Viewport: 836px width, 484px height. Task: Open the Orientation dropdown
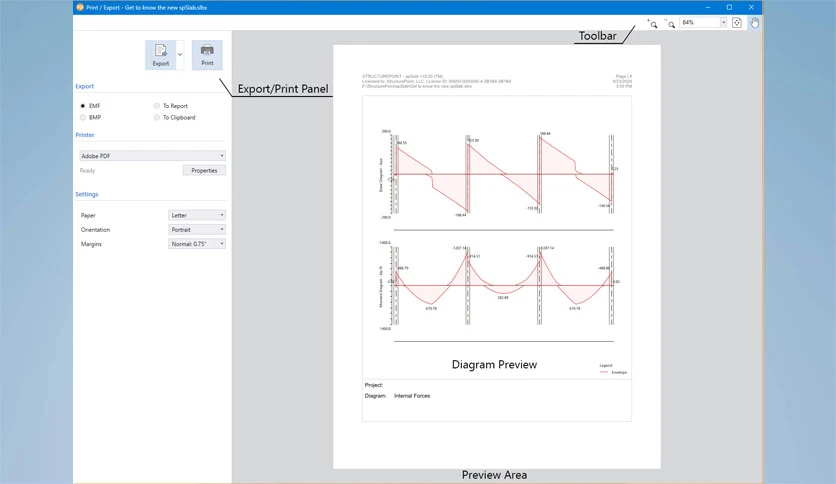click(x=197, y=229)
